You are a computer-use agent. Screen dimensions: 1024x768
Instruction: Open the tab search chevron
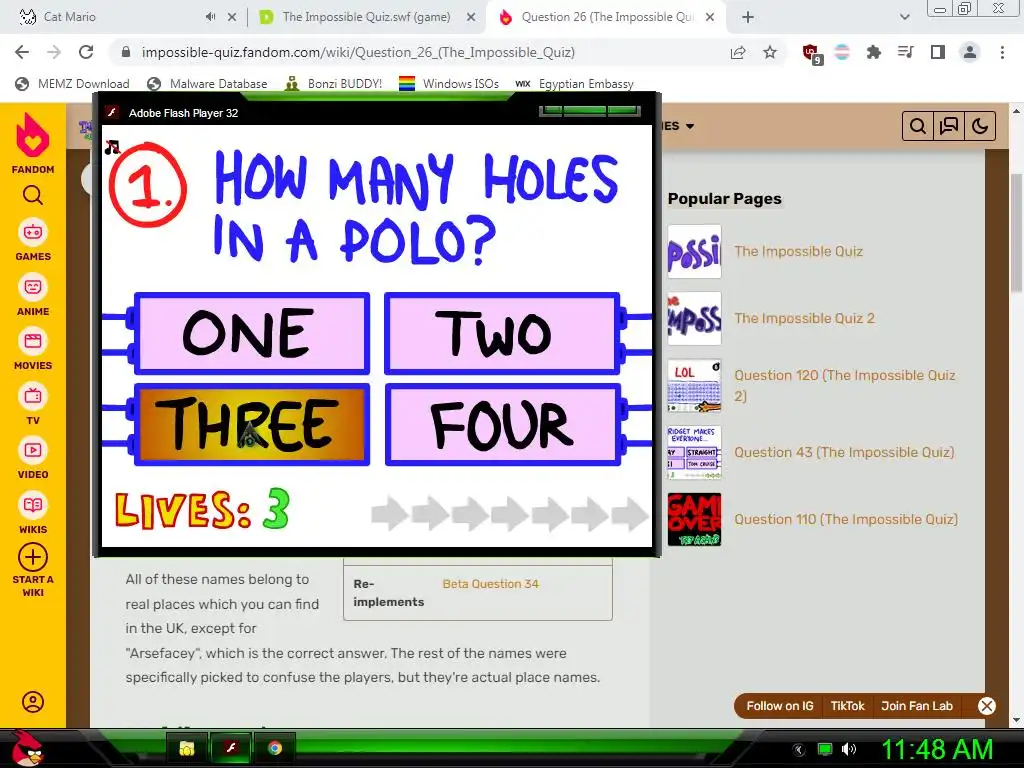coord(904,18)
